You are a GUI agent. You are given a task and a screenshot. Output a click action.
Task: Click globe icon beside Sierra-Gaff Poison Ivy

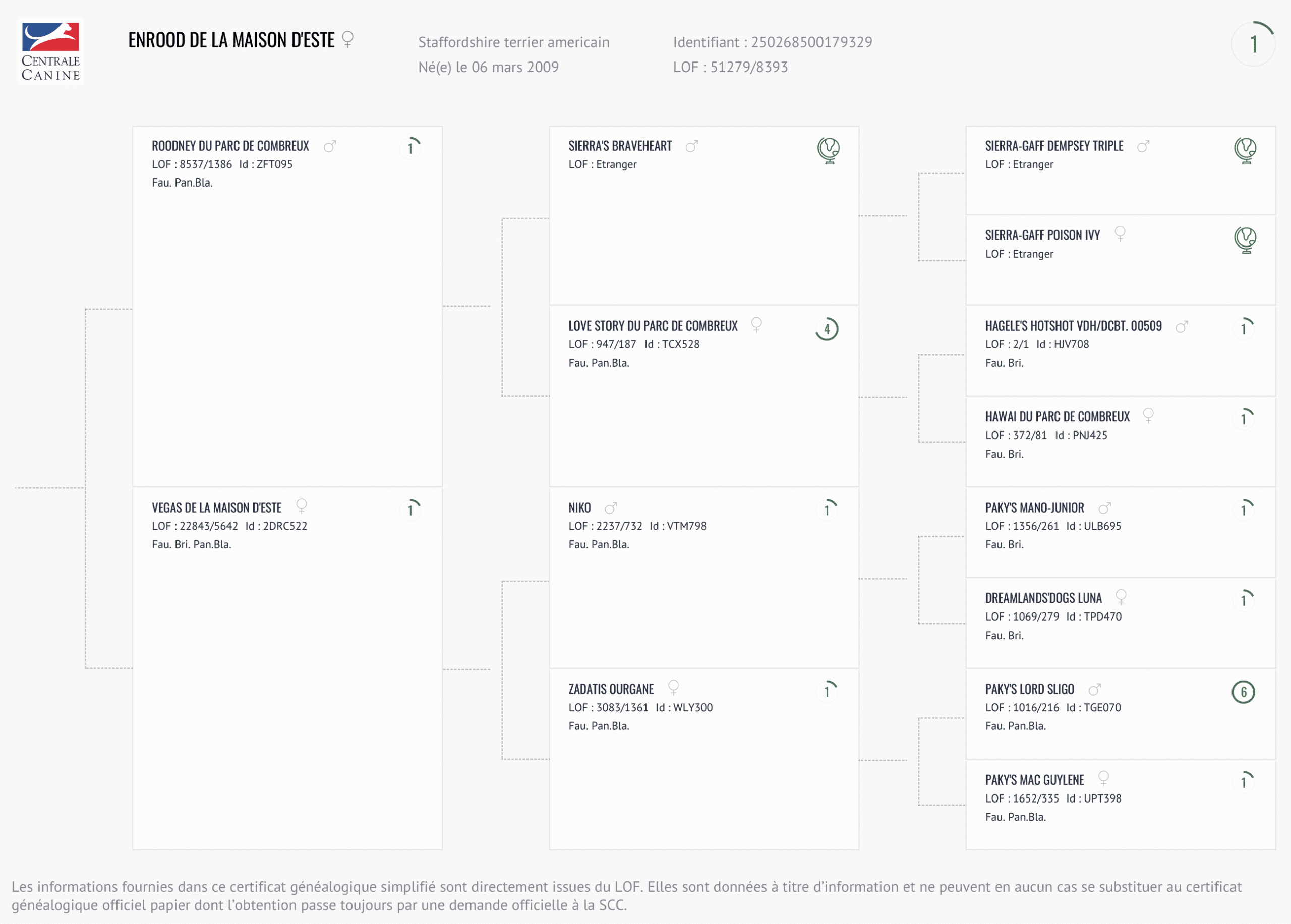tap(1245, 239)
